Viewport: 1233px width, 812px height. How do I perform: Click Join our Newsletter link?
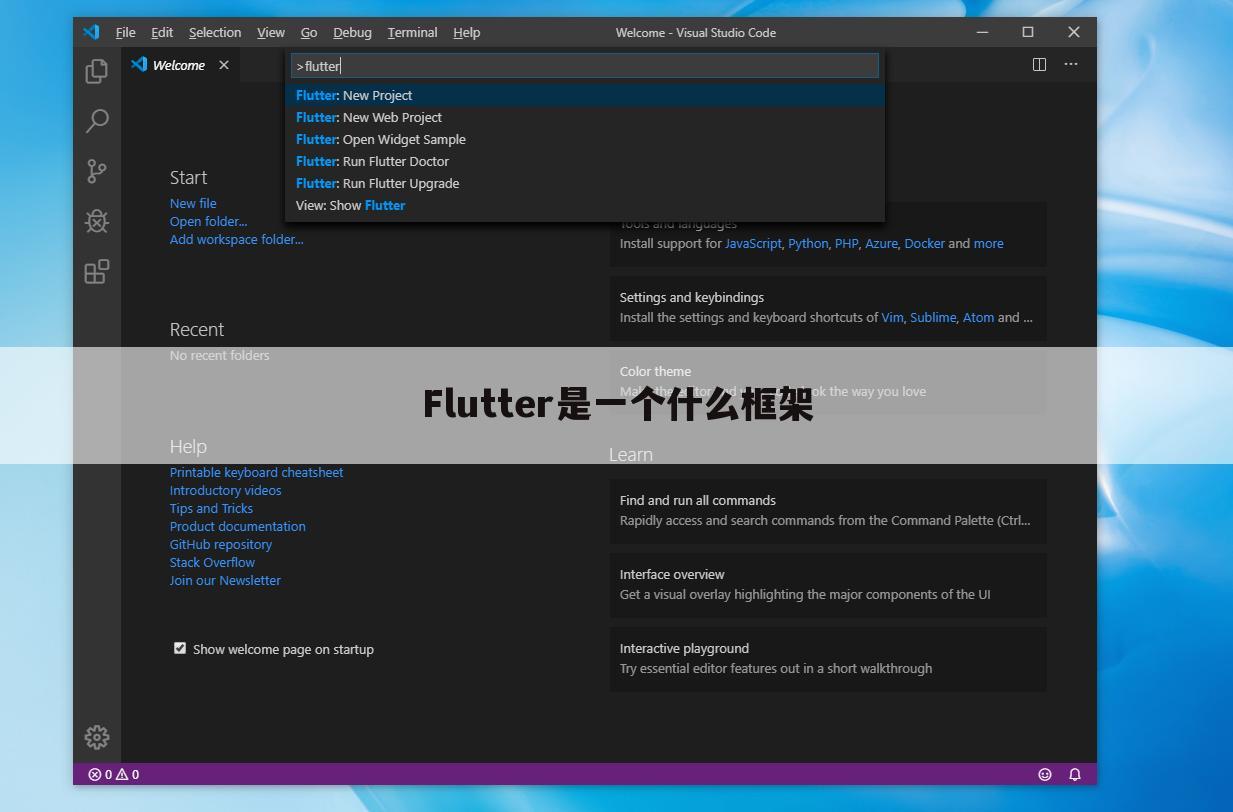pos(225,580)
